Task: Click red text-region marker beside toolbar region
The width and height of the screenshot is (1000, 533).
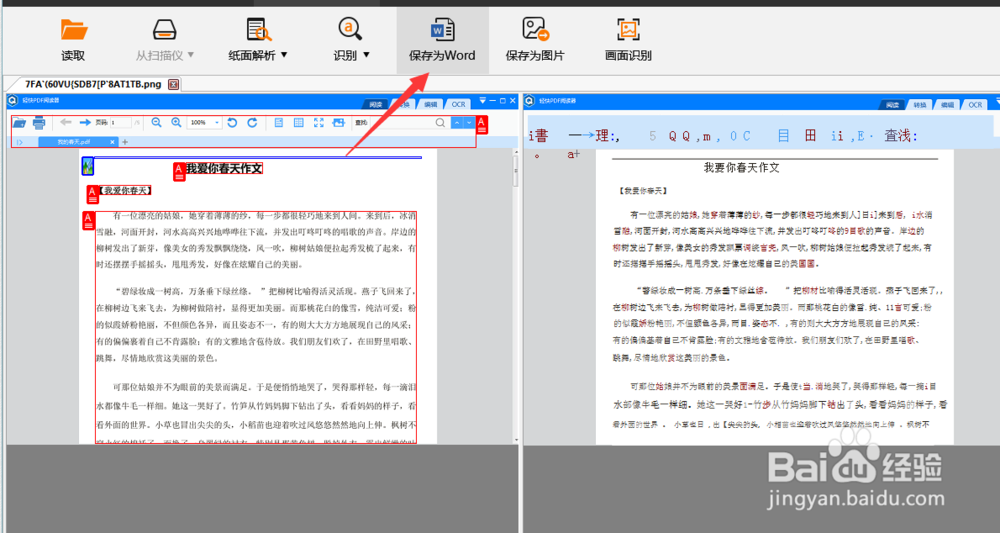Action: pyautogui.click(x=482, y=124)
